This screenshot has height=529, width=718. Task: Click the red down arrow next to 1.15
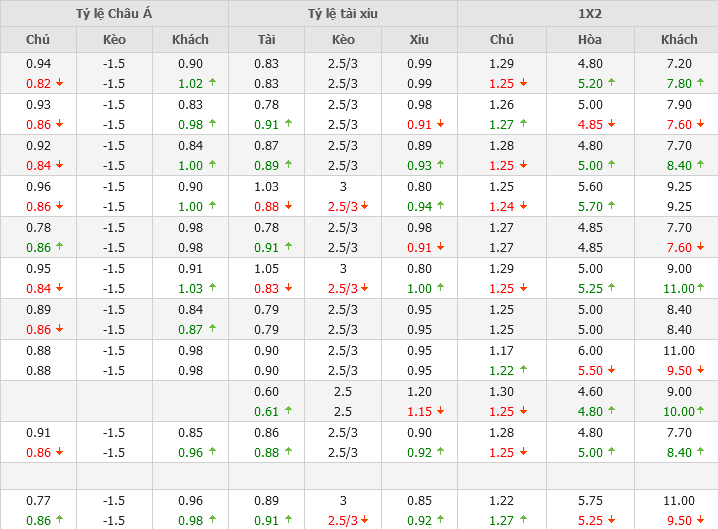(441, 411)
